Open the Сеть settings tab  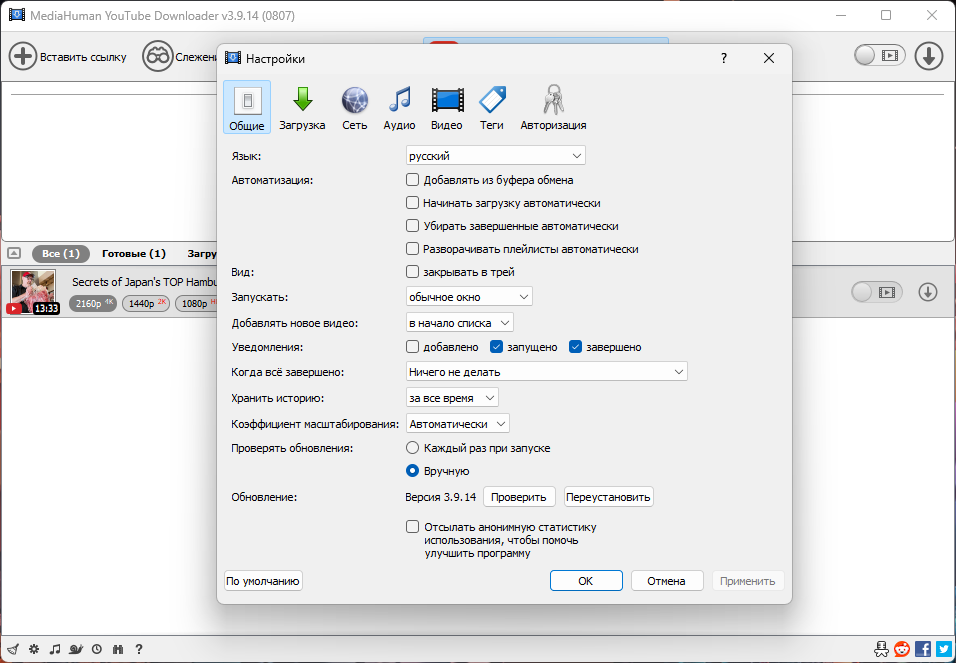[355, 107]
